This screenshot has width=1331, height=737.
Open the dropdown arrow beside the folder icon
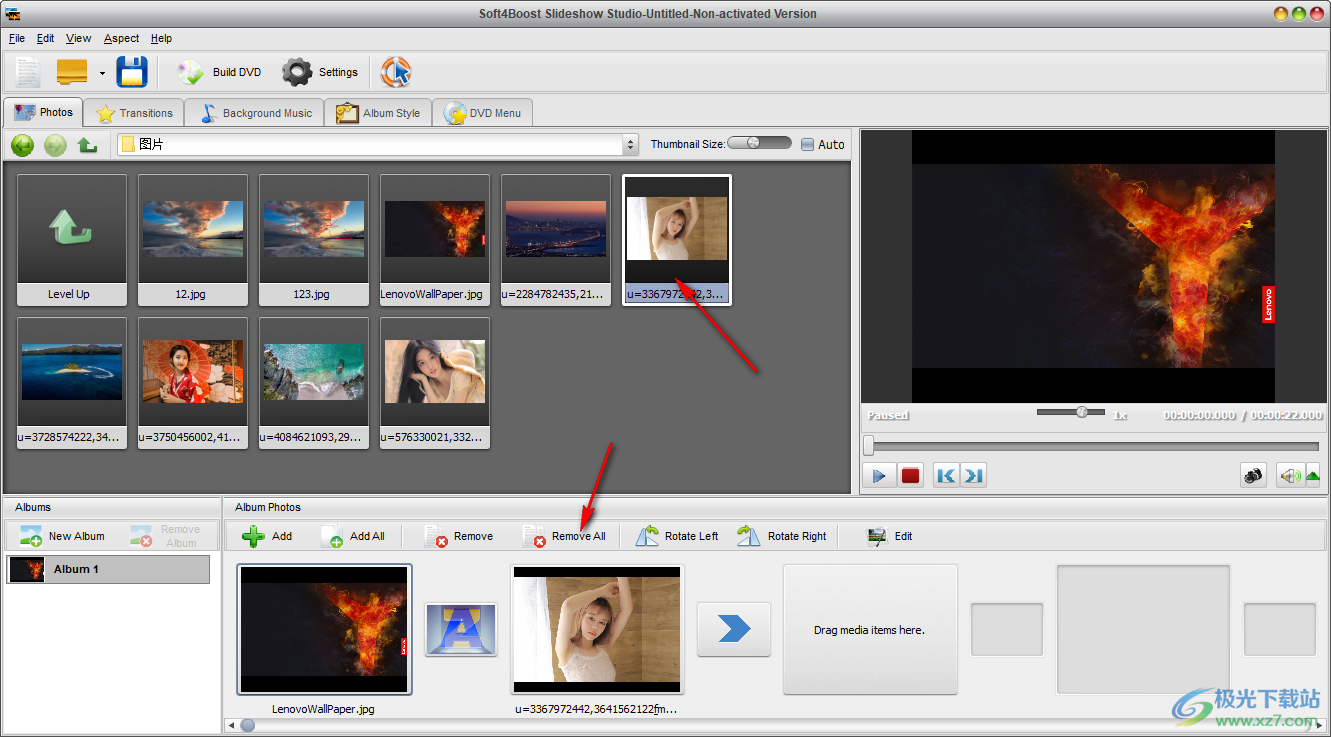coord(102,73)
